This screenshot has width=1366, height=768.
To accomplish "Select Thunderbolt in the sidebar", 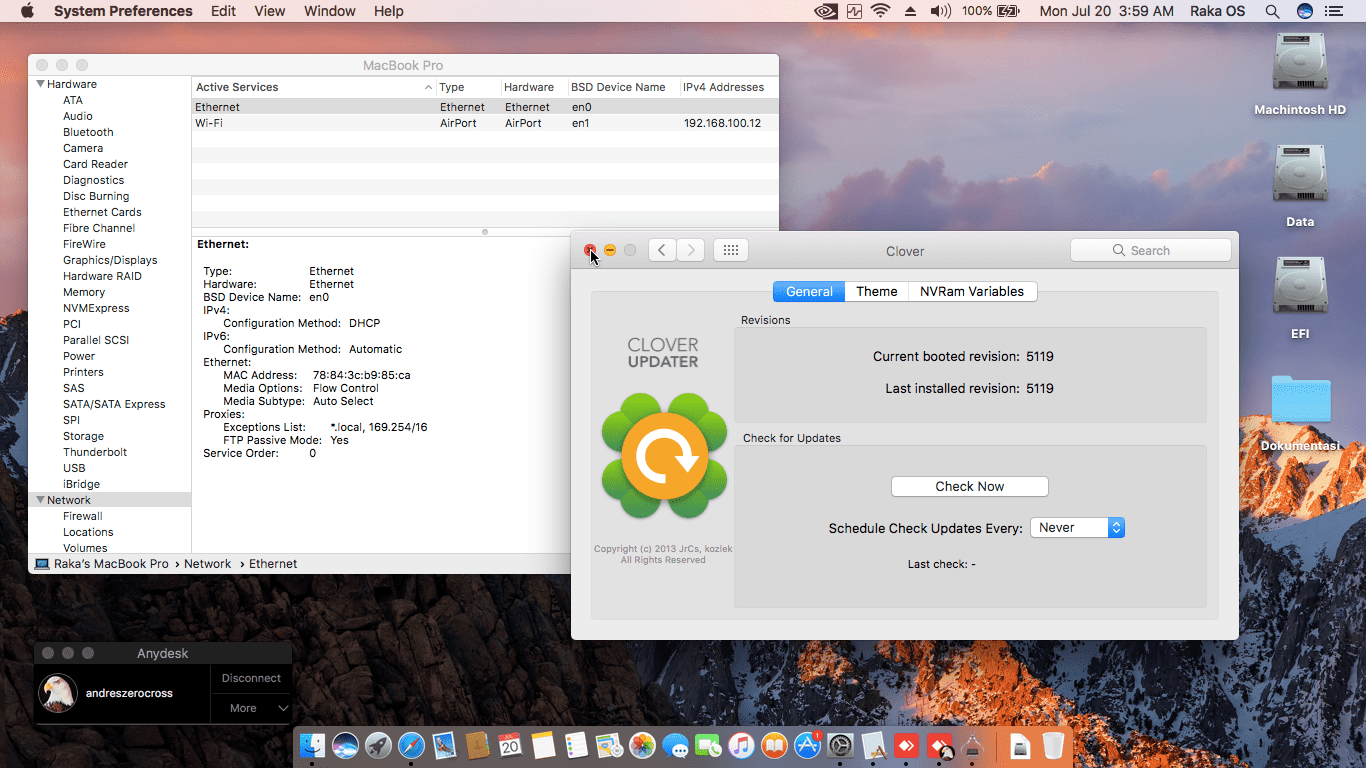I will [95, 452].
